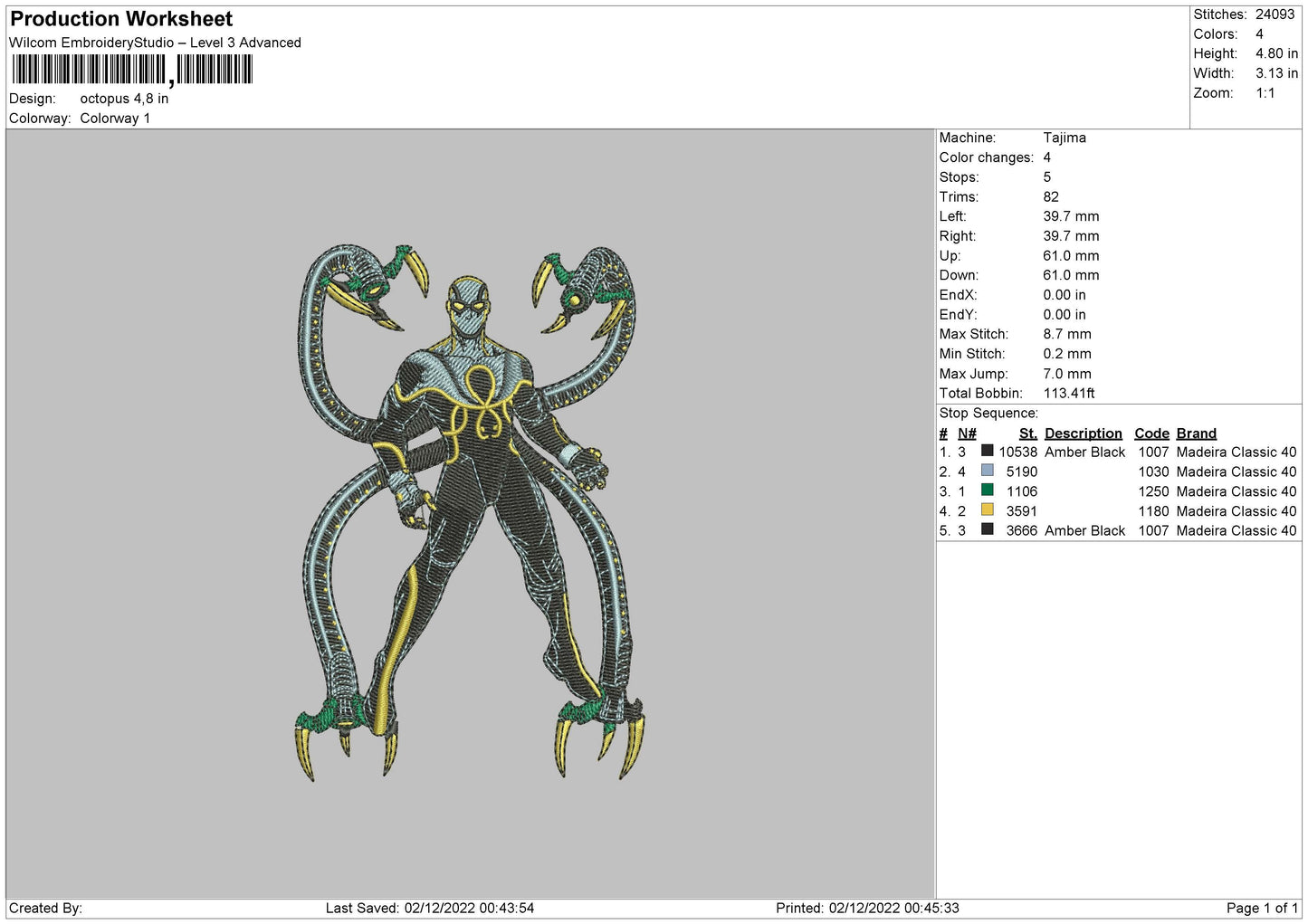The height and width of the screenshot is (924, 1308).
Task: Click stitch count 5190 in stop 2
Action: tap(1022, 472)
